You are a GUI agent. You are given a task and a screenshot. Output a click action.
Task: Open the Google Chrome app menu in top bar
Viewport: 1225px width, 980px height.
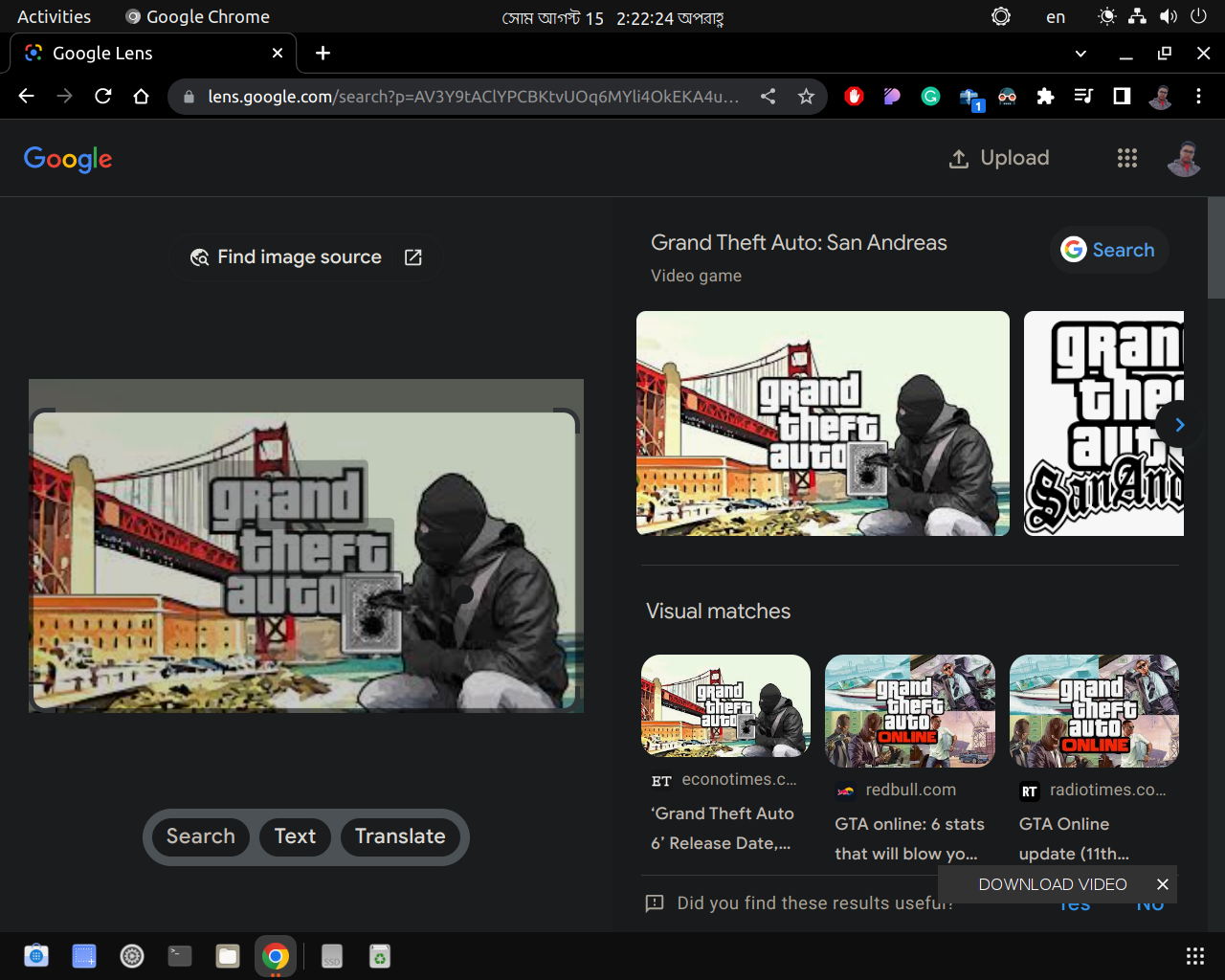point(198,16)
